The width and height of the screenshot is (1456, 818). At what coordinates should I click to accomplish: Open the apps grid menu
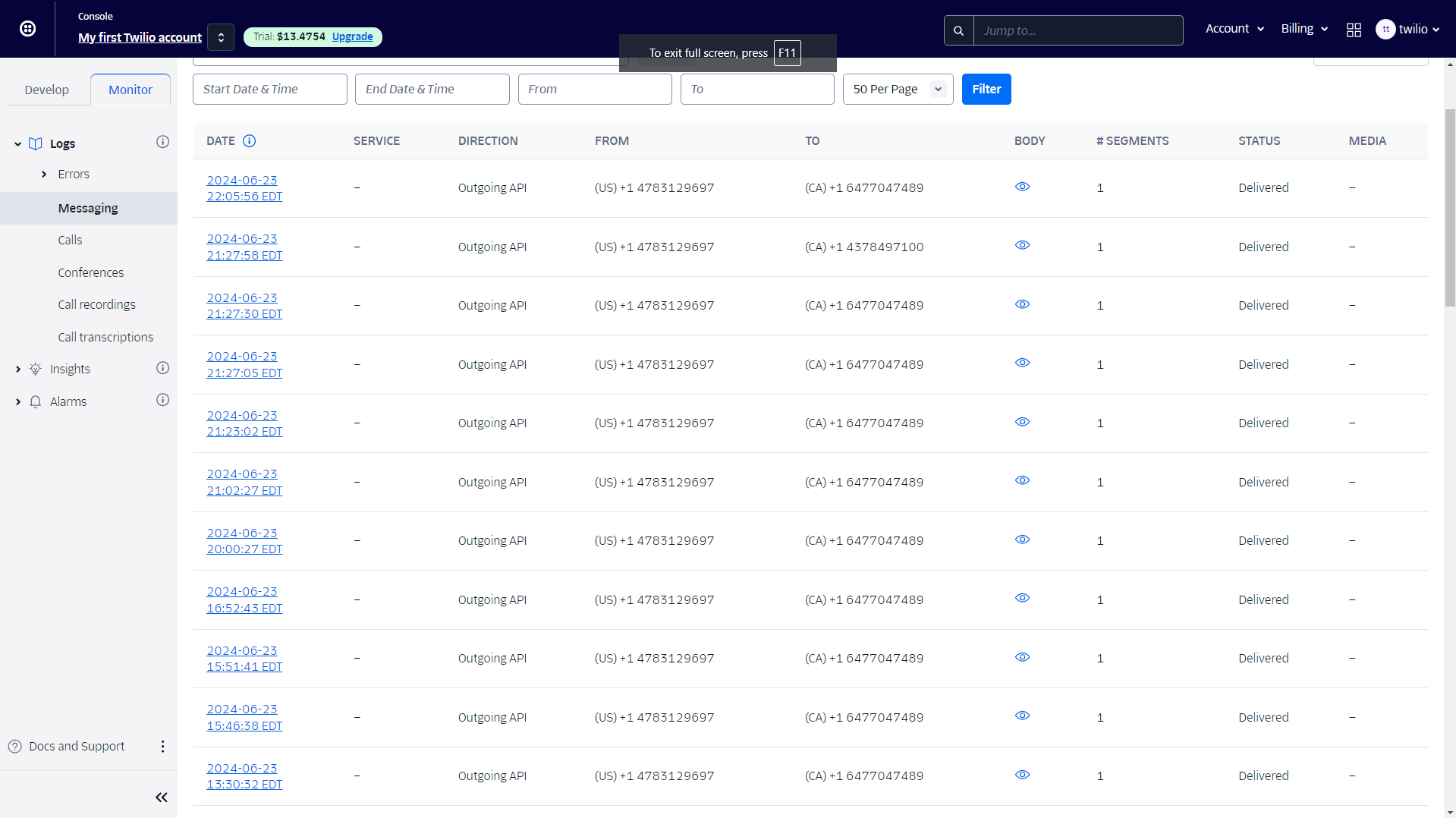(x=1354, y=30)
